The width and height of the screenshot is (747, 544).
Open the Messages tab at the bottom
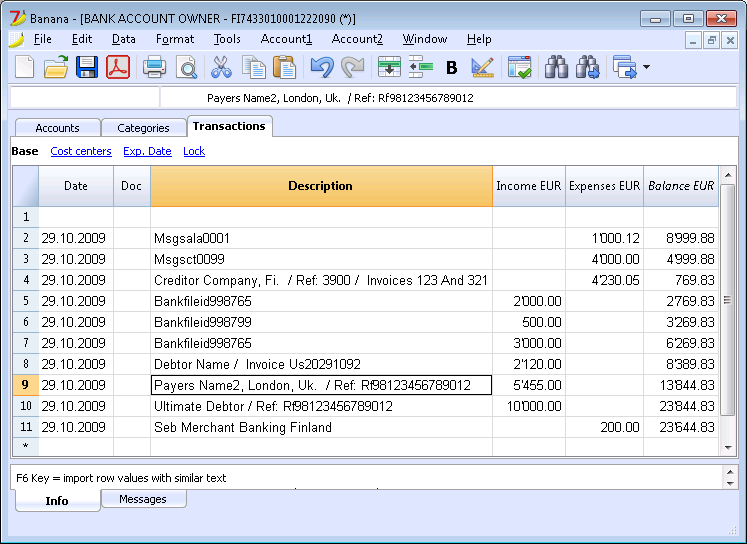[x=143, y=499]
